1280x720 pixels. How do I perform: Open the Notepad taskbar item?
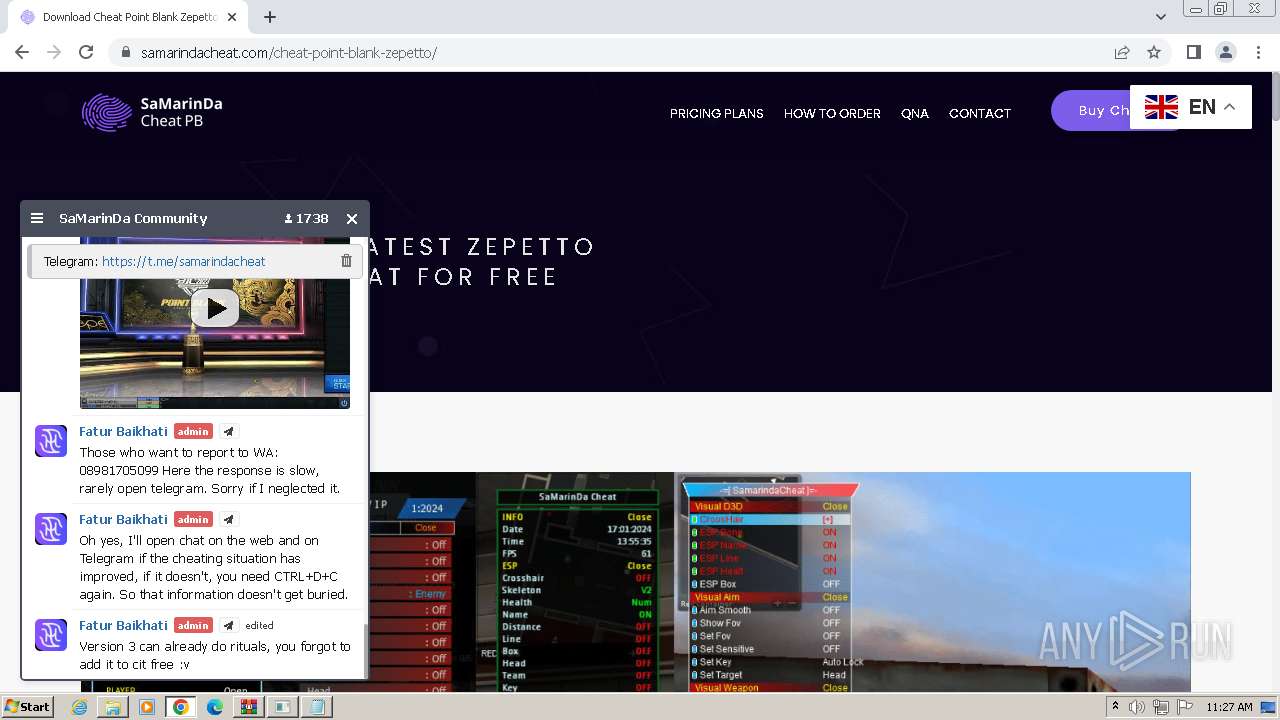click(317, 707)
